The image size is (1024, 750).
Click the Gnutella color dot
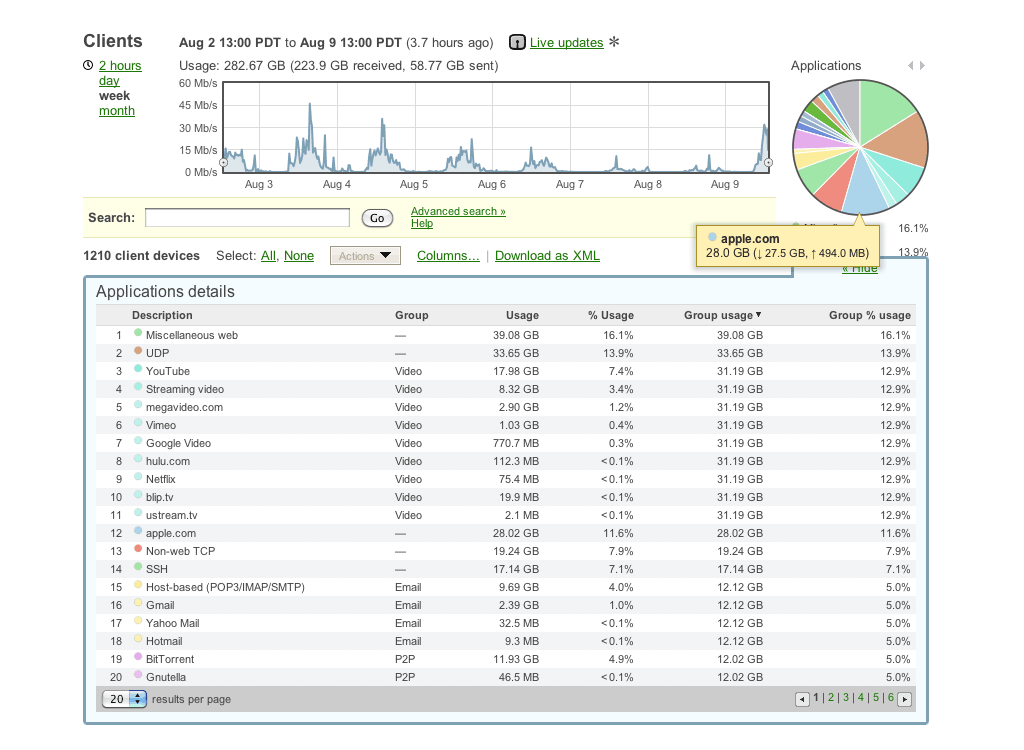pos(138,675)
